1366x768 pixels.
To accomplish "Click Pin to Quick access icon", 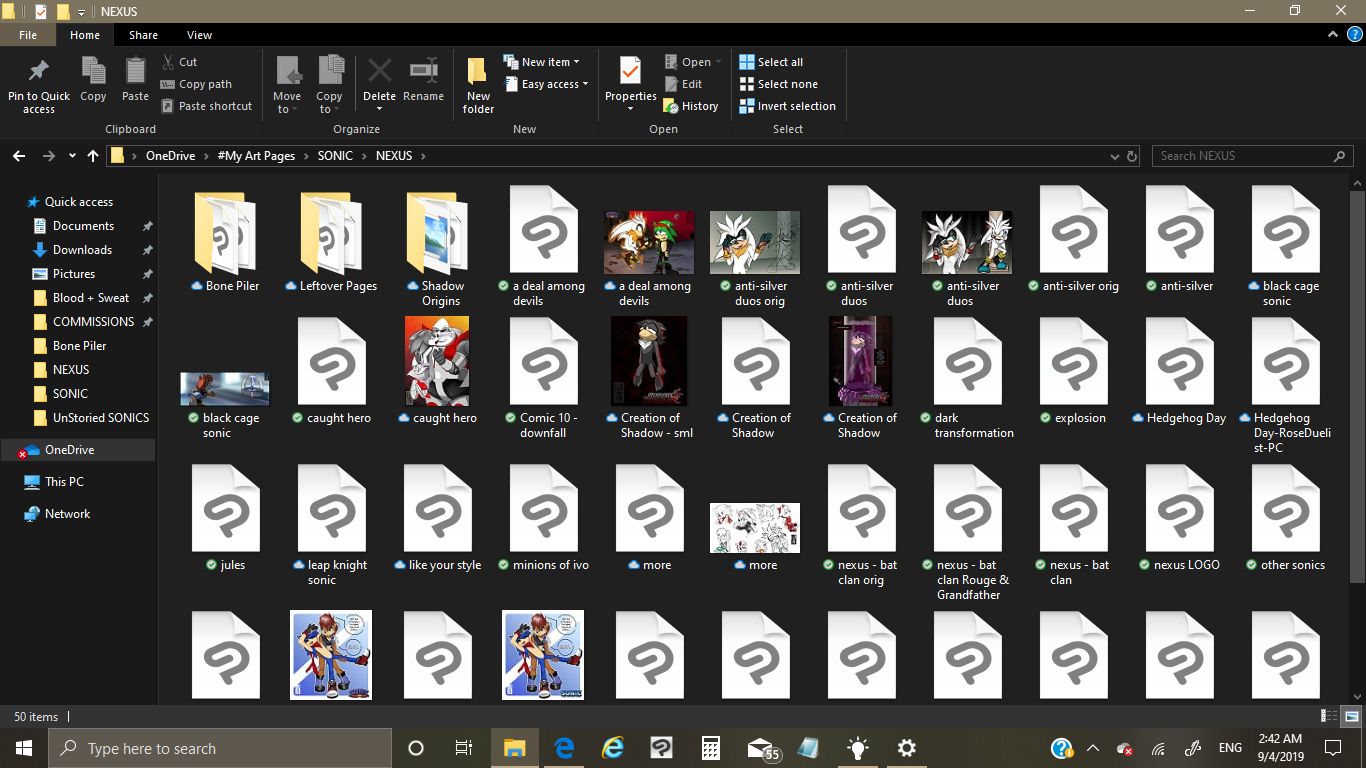I will coord(39,71).
